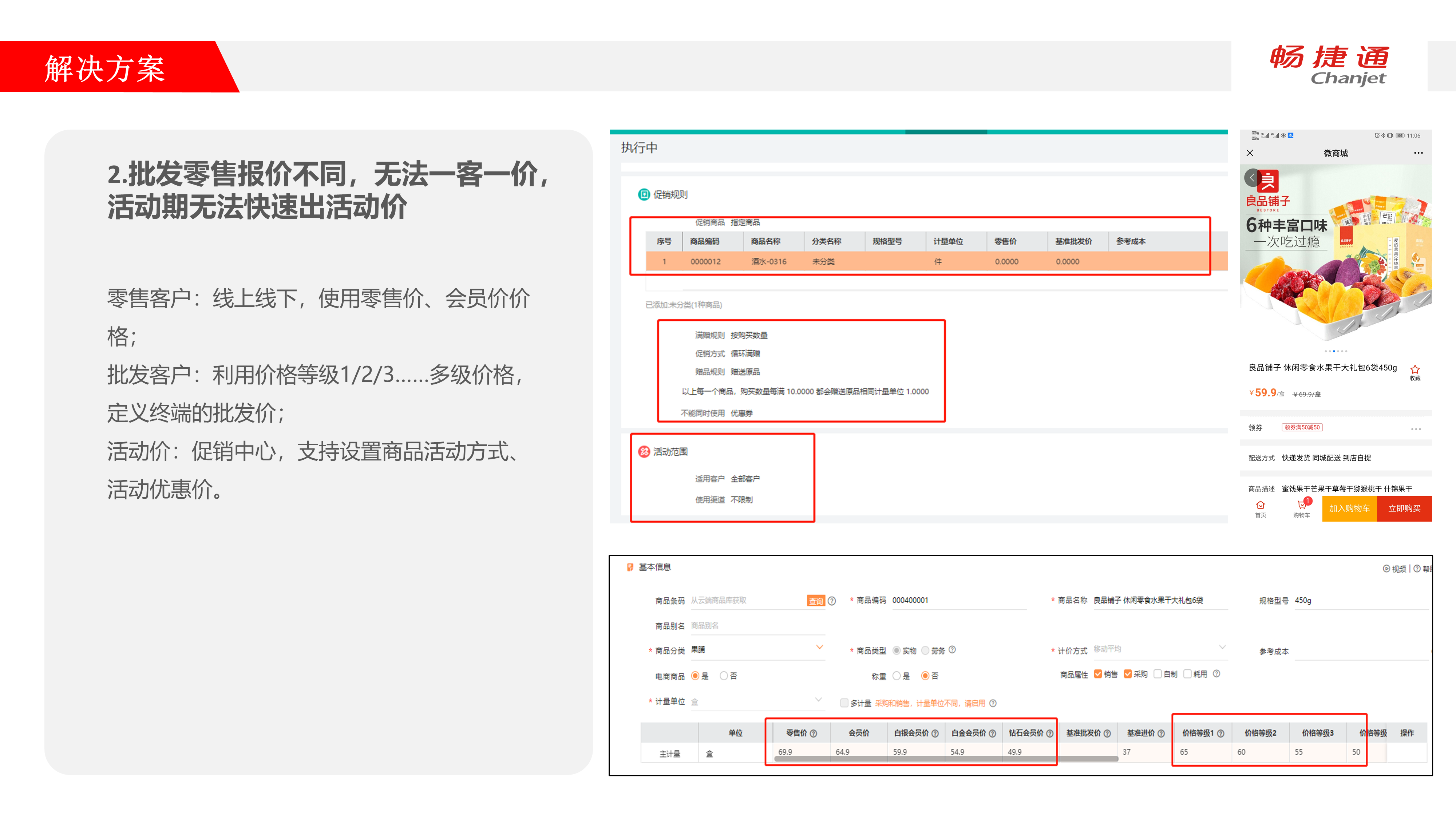The width and height of the screenshot is (1456, 819).
Task: Click help icon beside 价格等级1 header
Action: coord(1220,733)
